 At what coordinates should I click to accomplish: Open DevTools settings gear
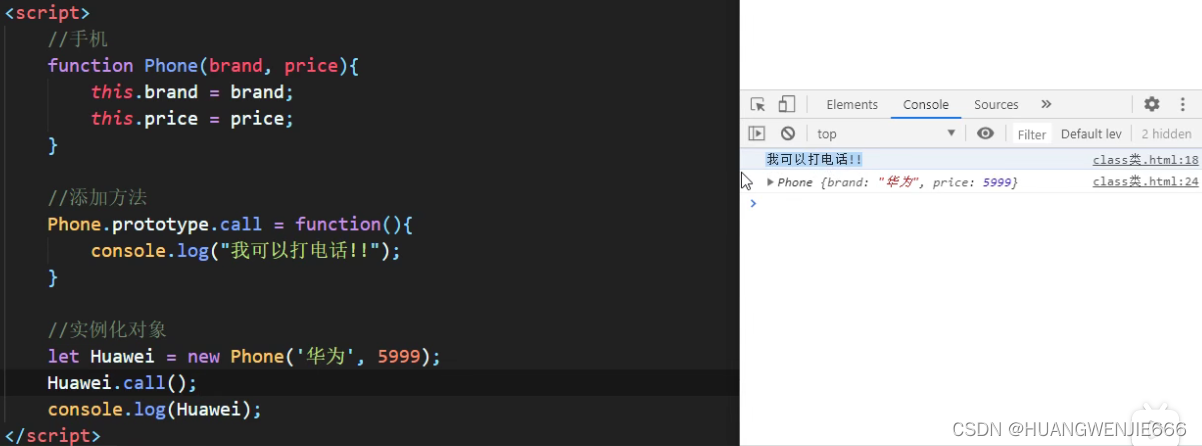[x=1152, y=104]
